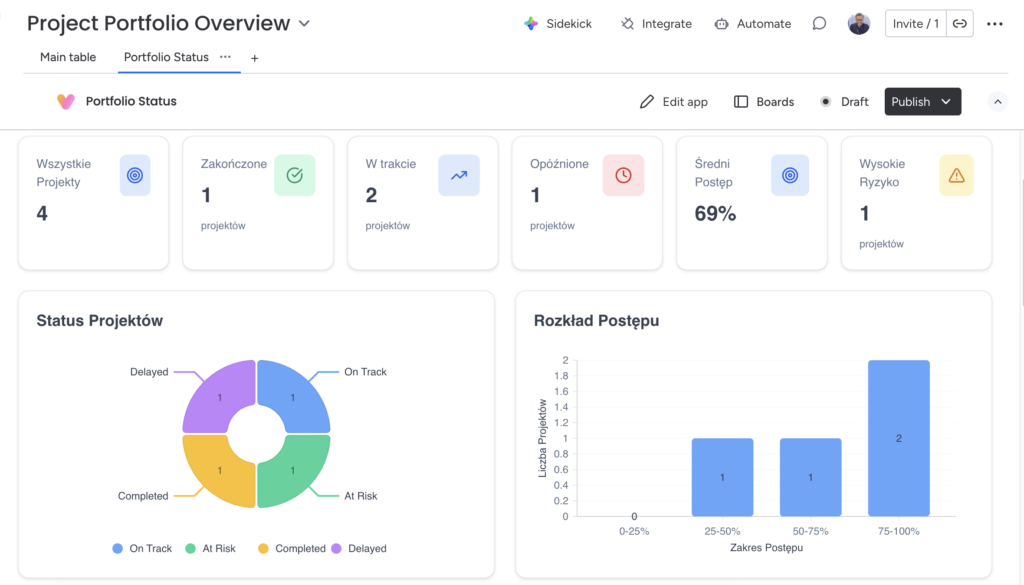1024x585 pixels.
Task: Open the Publish dropdown arrow
Action: tap(946, 102)
